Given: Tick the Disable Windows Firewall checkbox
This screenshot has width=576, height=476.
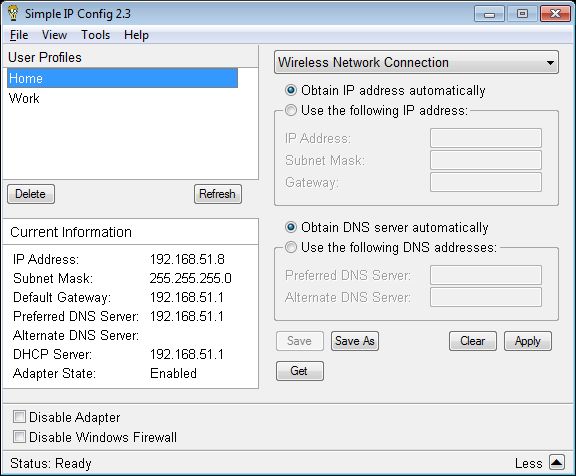Looking at the screenshot, I should [x=19, y=437].
